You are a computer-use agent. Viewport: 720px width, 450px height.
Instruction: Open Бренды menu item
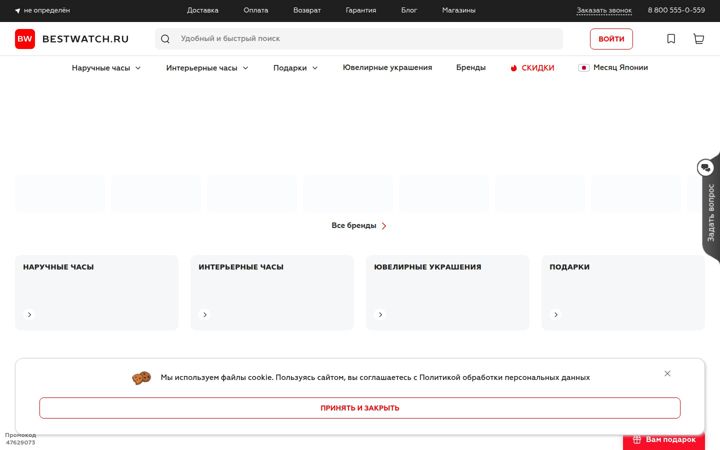pos(471,68)
